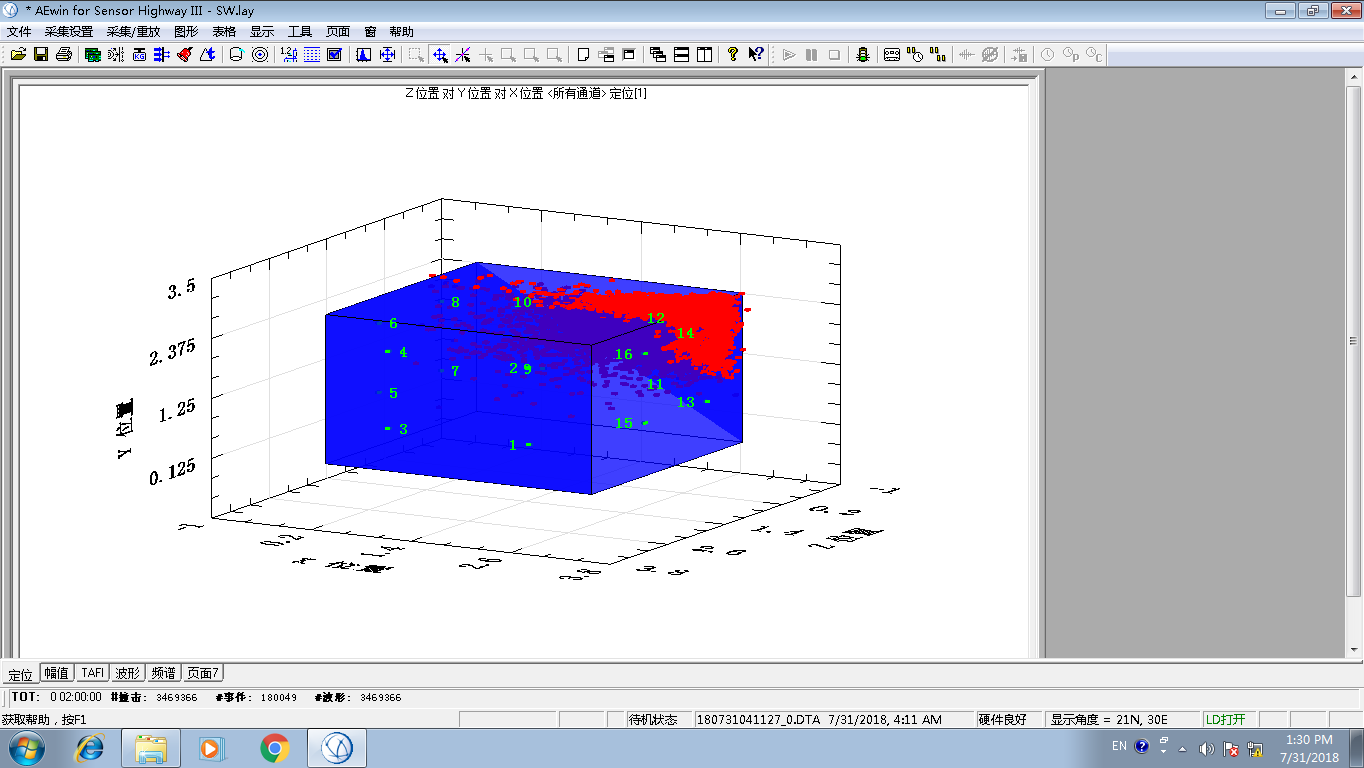The height and width of the screenshot is (768, 1364).
Task: Open File Explorer from the taskbar
Action: (151, 748)
